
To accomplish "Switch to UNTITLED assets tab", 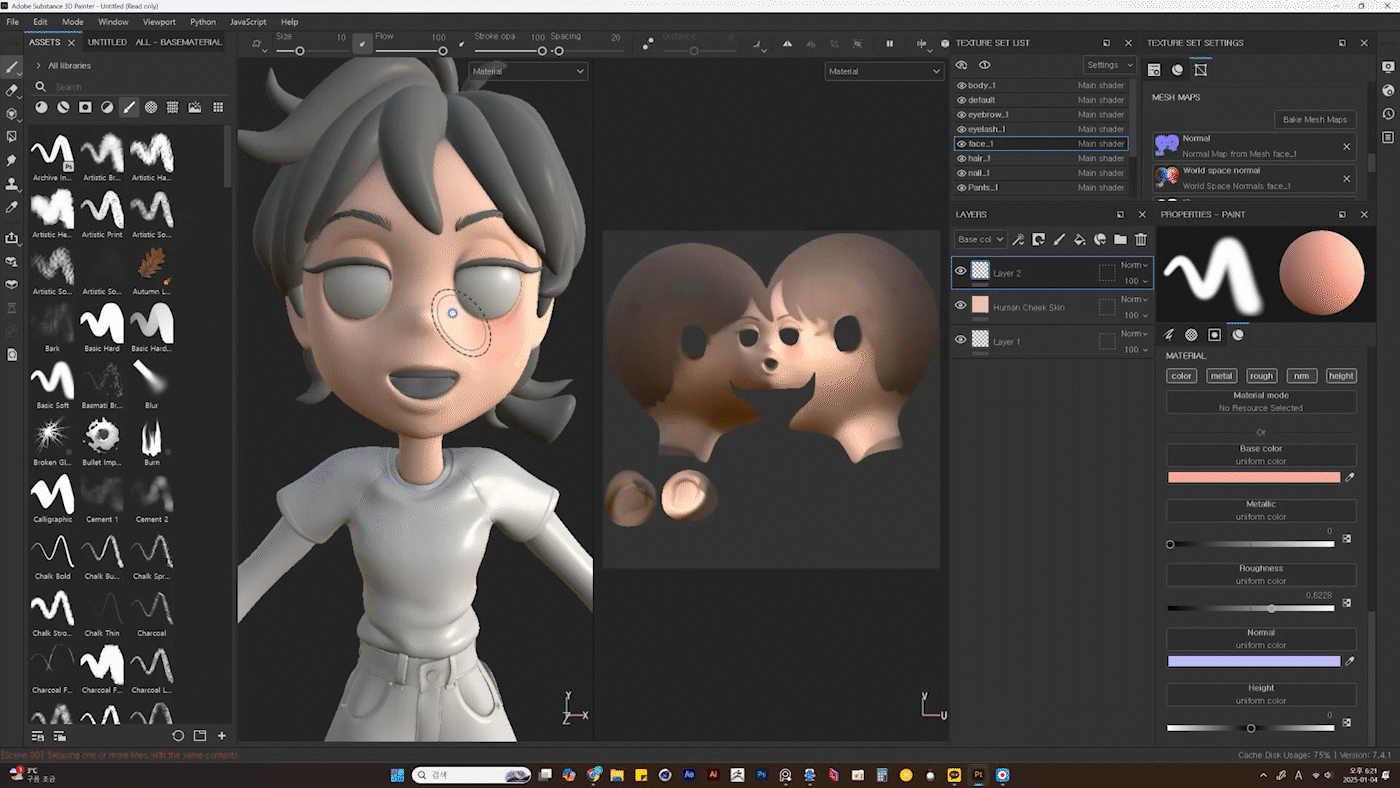I will click(107, 42).
